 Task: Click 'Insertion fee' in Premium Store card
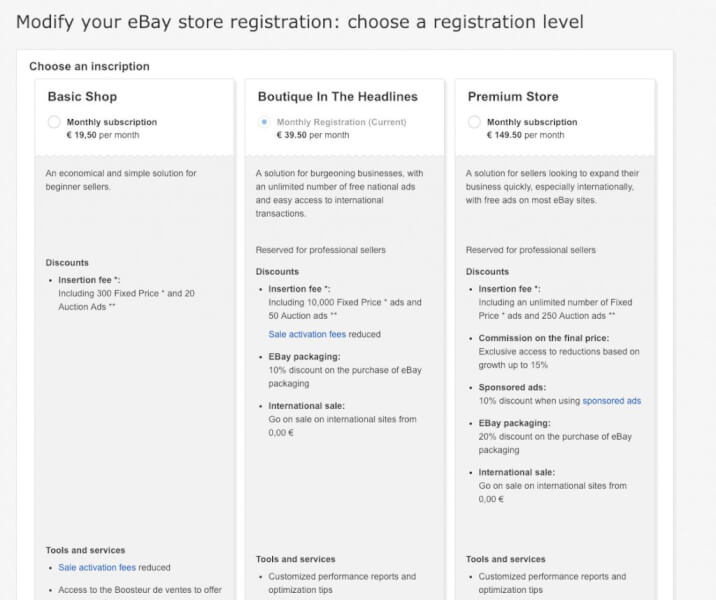tap(509, 289)
